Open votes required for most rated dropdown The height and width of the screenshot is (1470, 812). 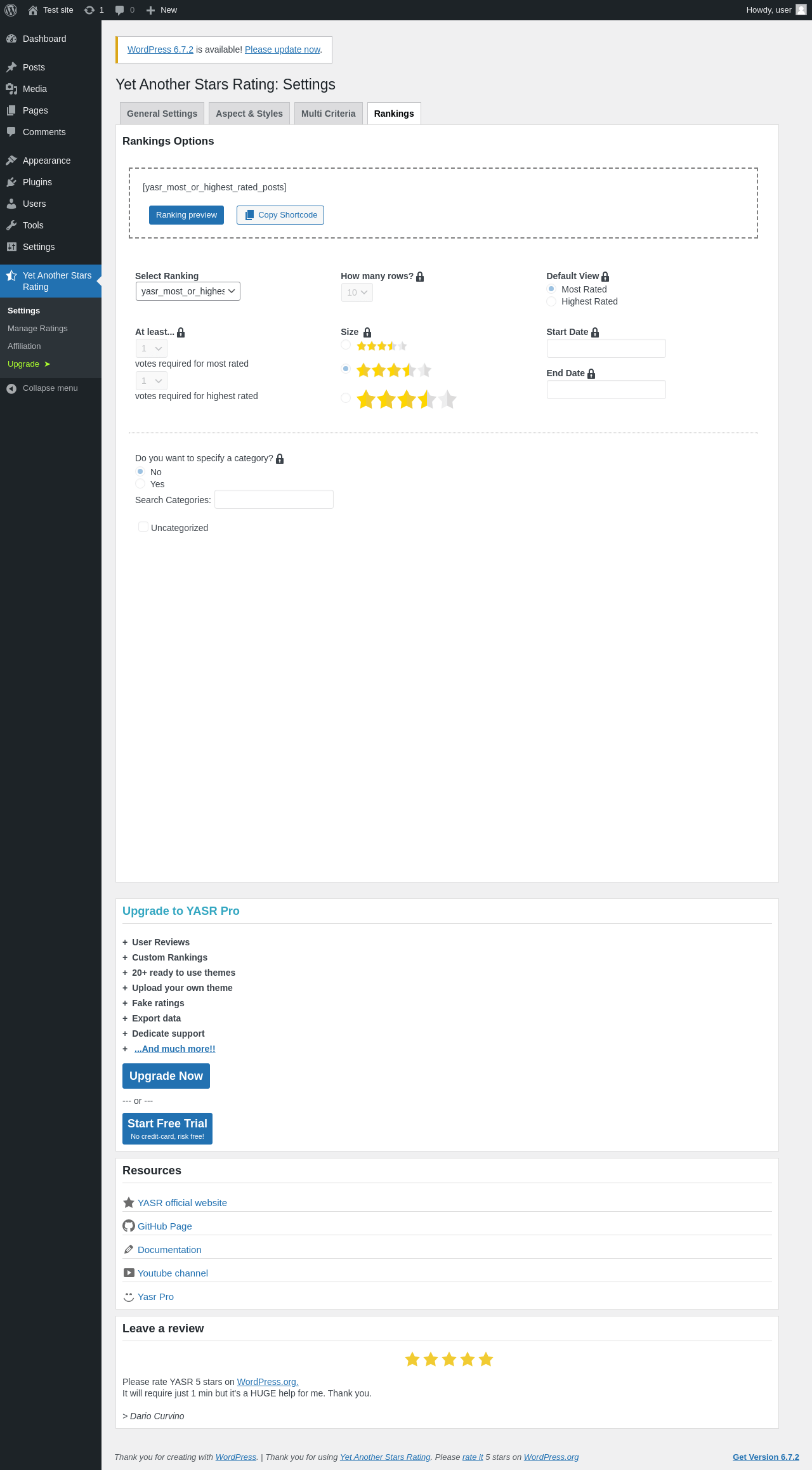pyautogui.click(x=152, y=348)
